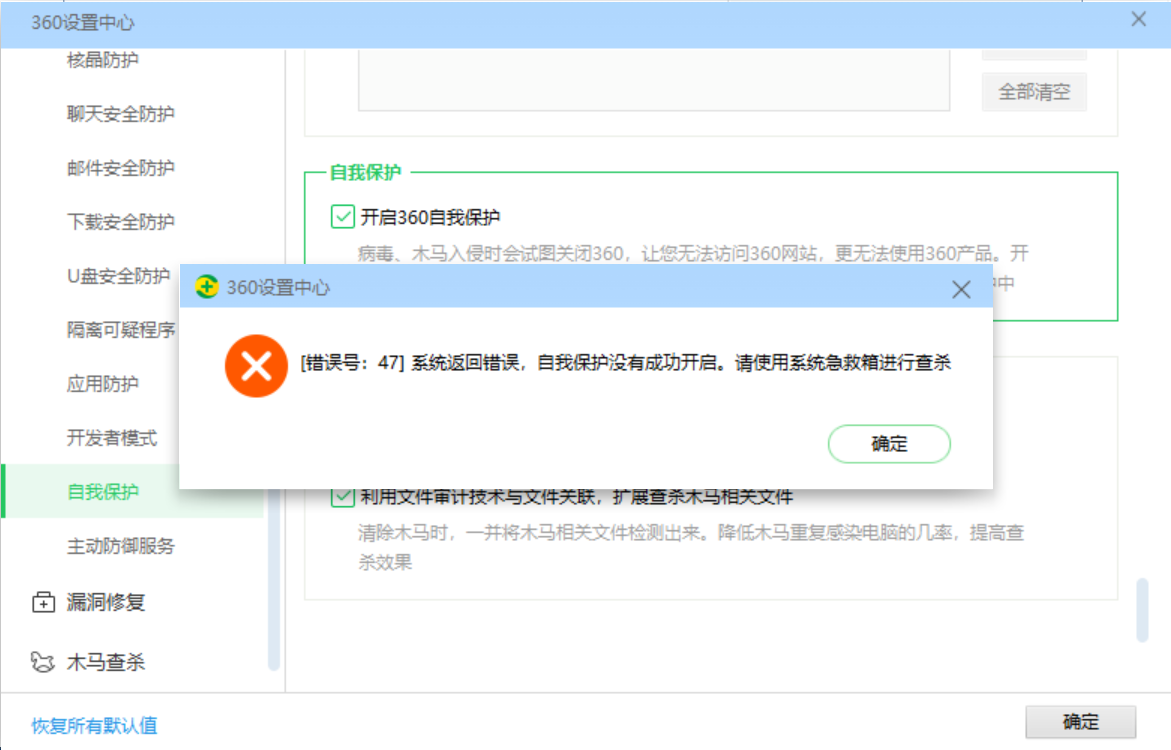Select 邮件安全防护 in the sidebar
The height and width of the screenshot is (750, 1171).
[120, 168]
